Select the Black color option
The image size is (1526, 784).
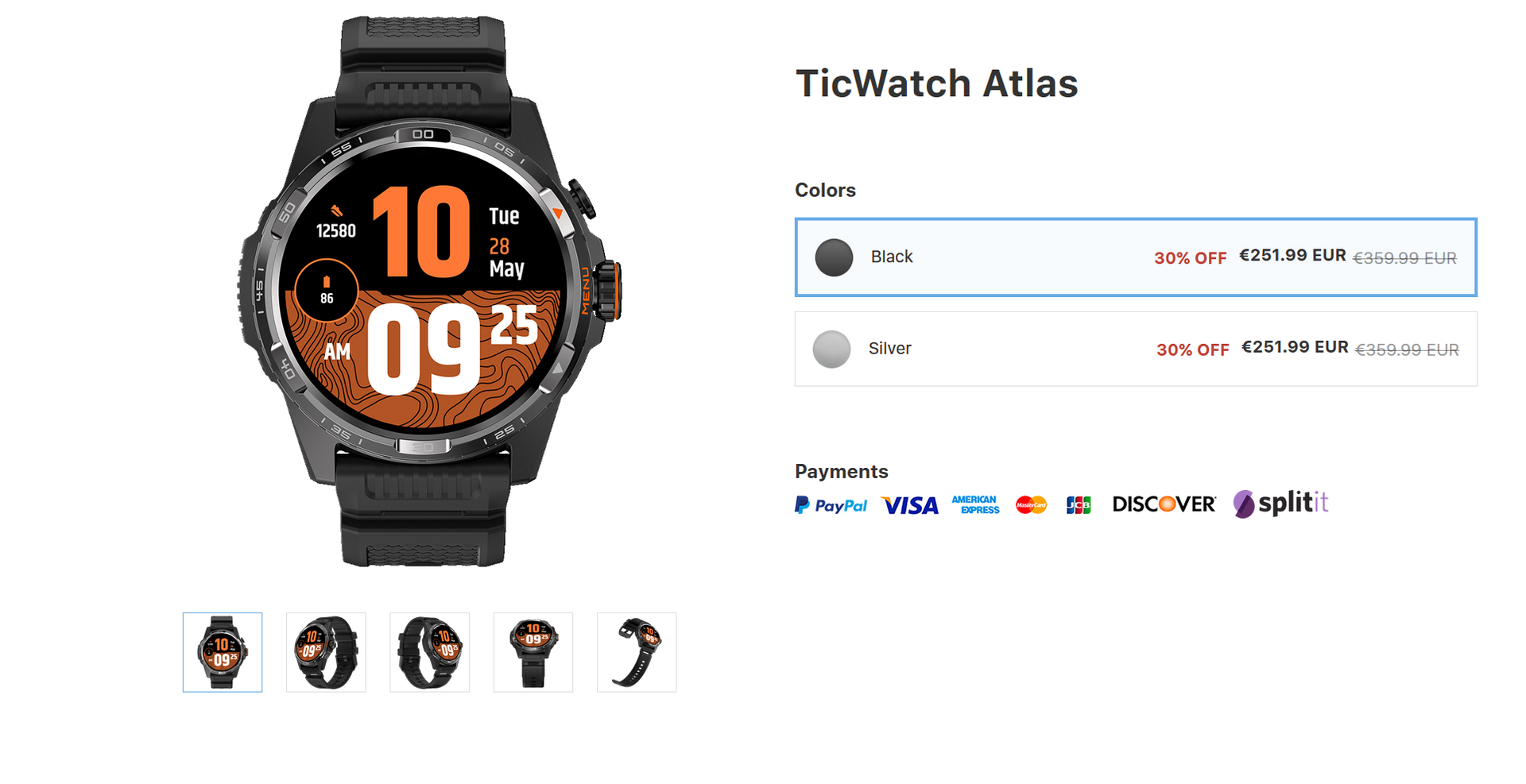tap(1136, 257)
